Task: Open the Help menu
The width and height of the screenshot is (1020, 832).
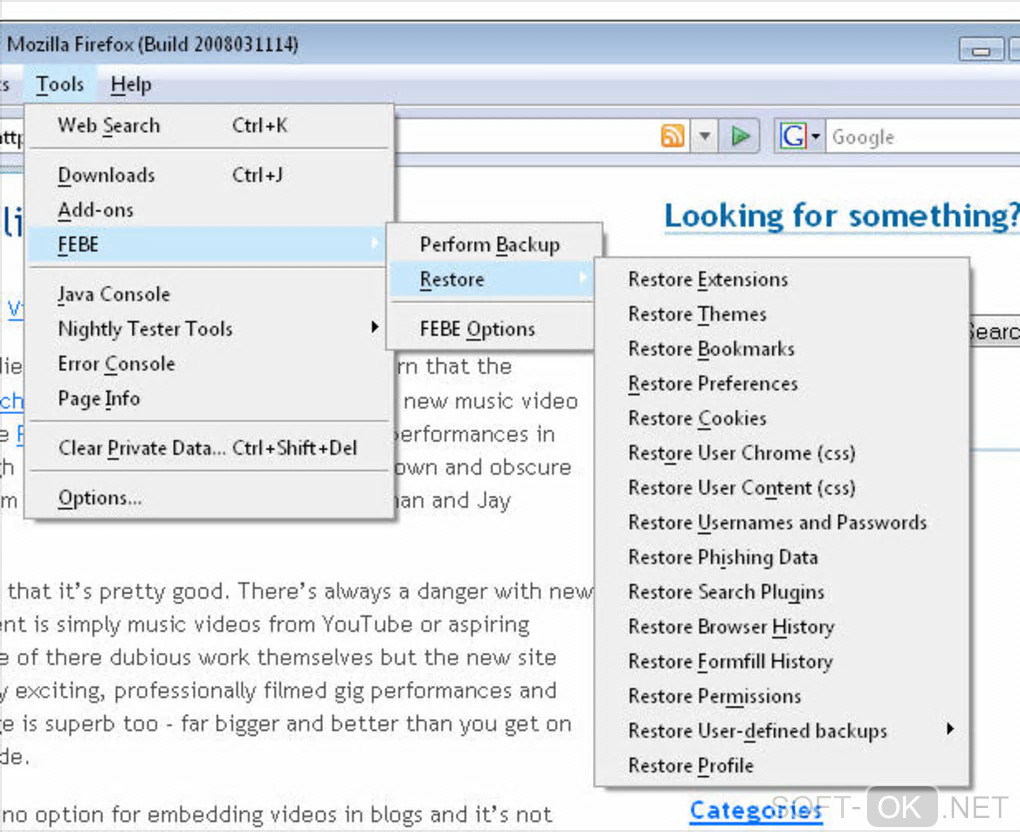Action: pyautogui.click(x=131, y=85)
